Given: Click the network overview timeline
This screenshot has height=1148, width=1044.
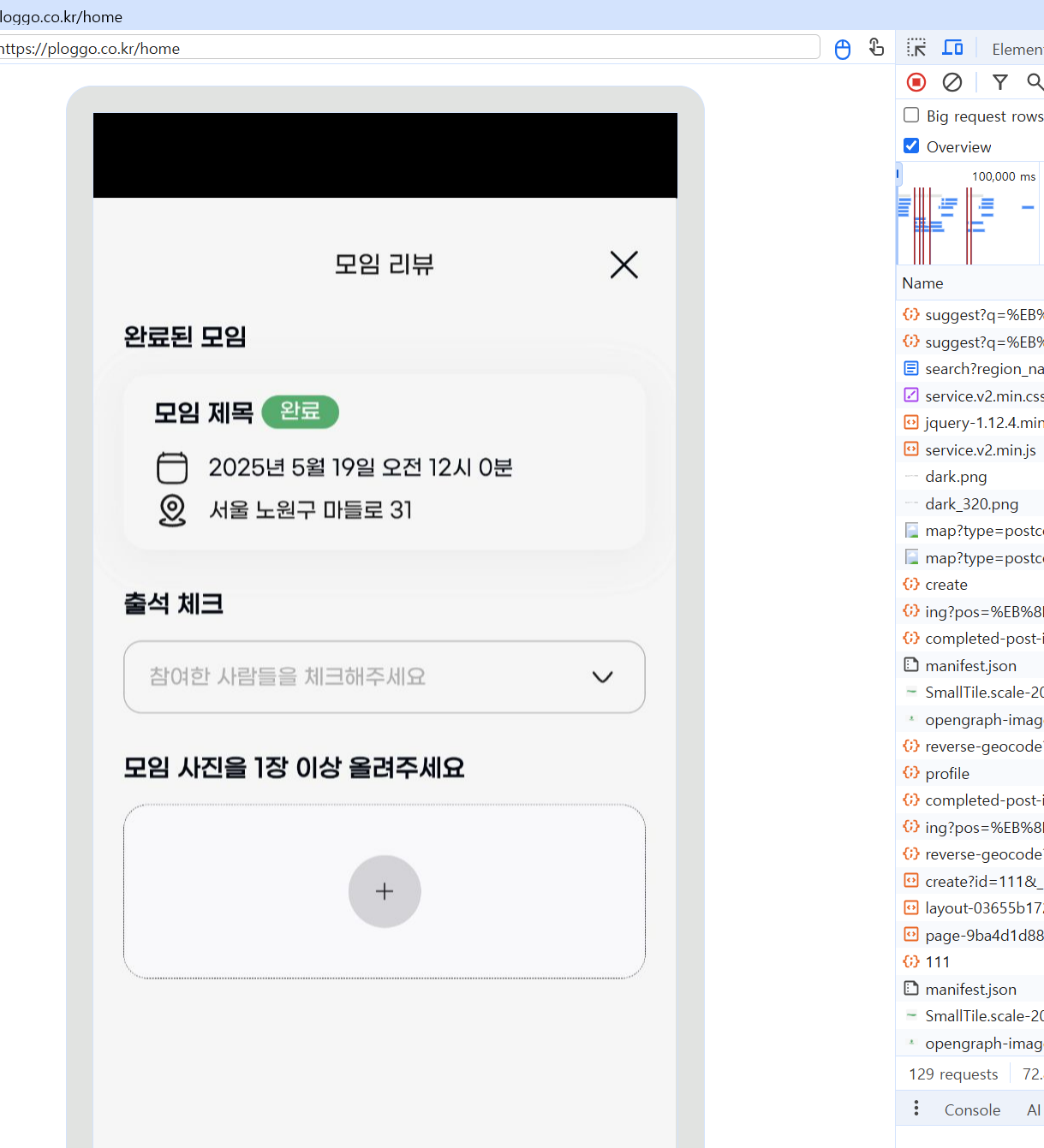Looking at the screenshot, I should tap(969, 214).
